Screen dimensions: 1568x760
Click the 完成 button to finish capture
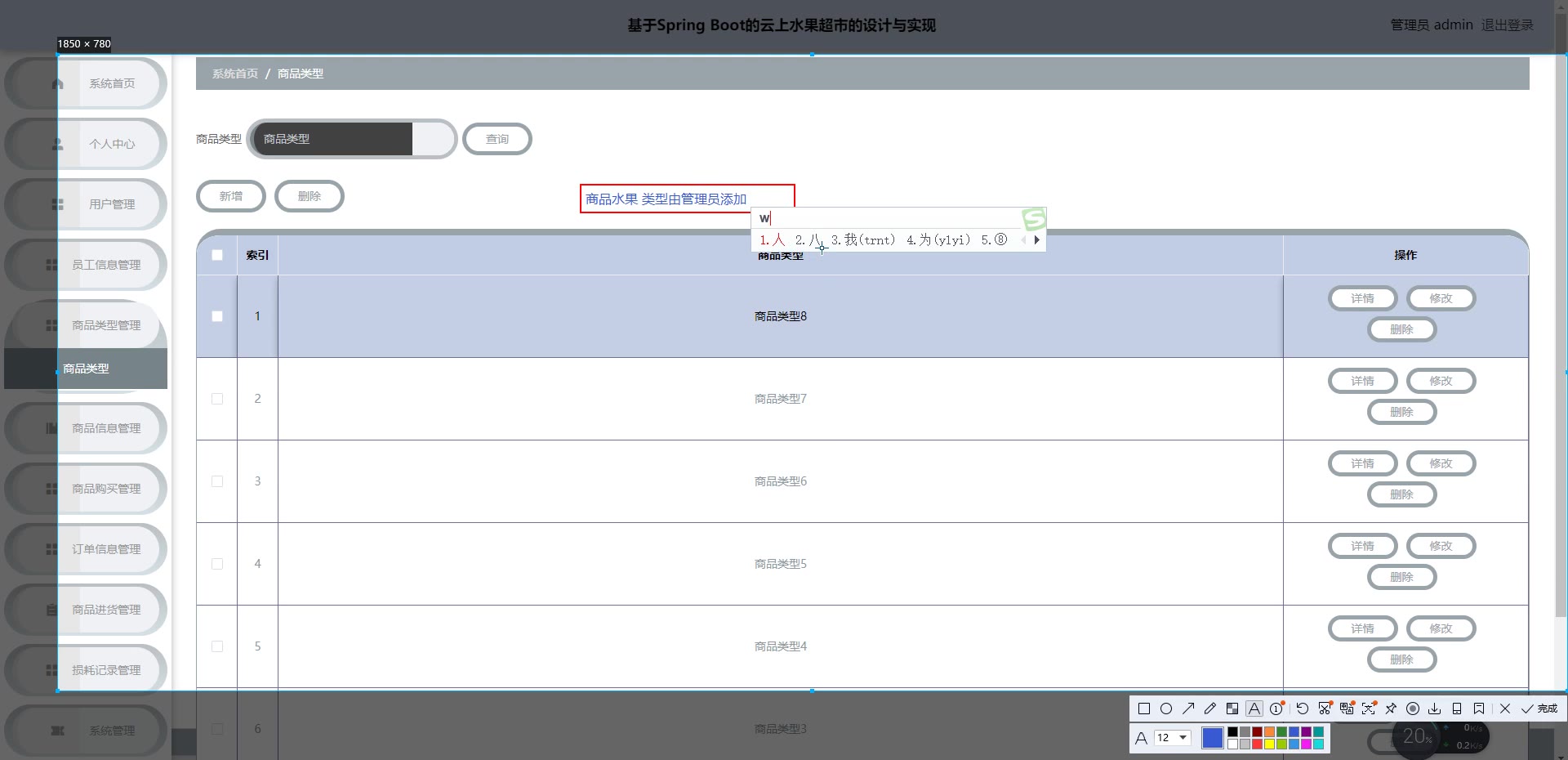tap(1539, 709)
